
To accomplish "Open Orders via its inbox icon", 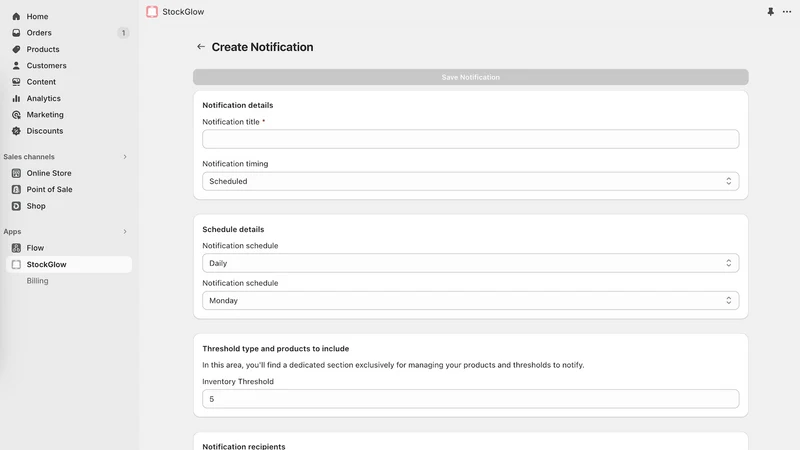I will [16, 33].
